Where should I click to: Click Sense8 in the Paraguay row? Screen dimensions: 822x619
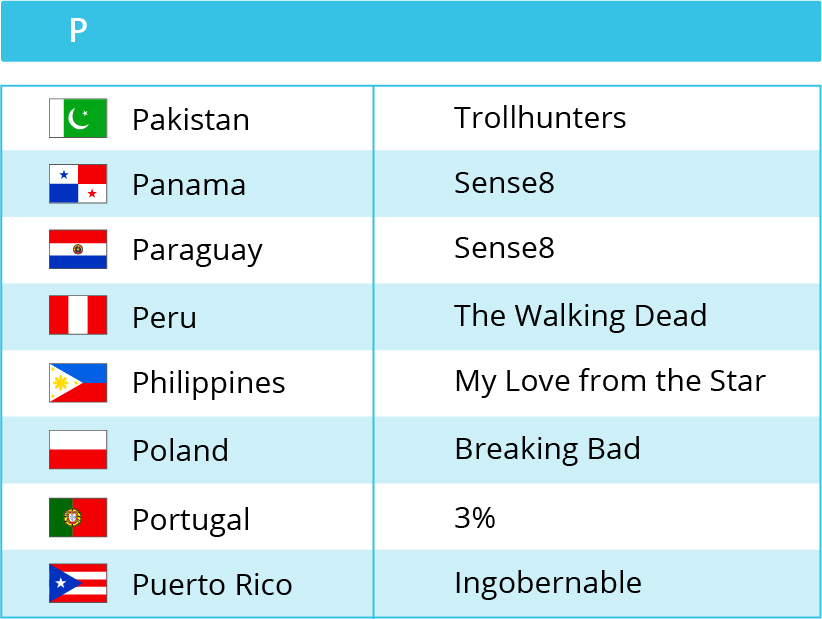click(504, 248)
